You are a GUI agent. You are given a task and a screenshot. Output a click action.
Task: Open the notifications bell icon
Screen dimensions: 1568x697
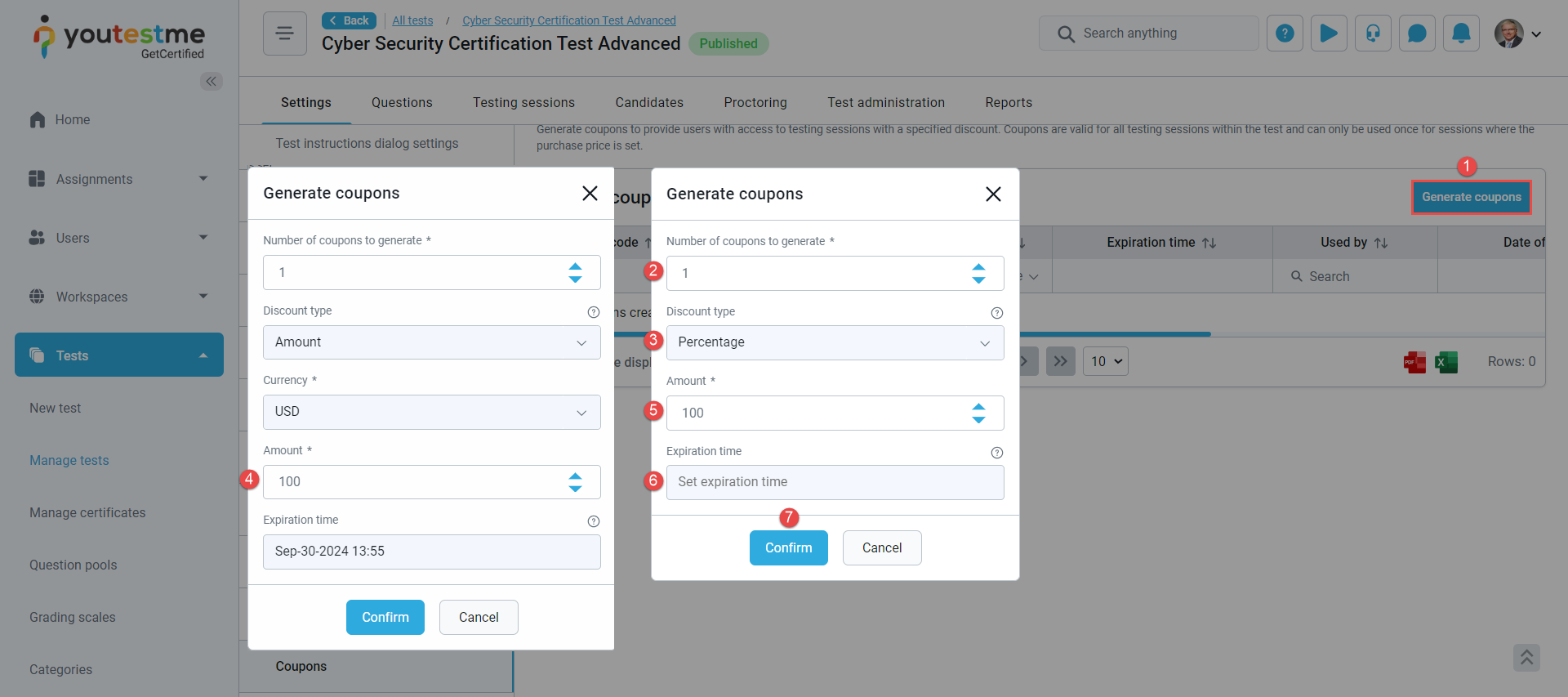click(x=1461, y=34)
